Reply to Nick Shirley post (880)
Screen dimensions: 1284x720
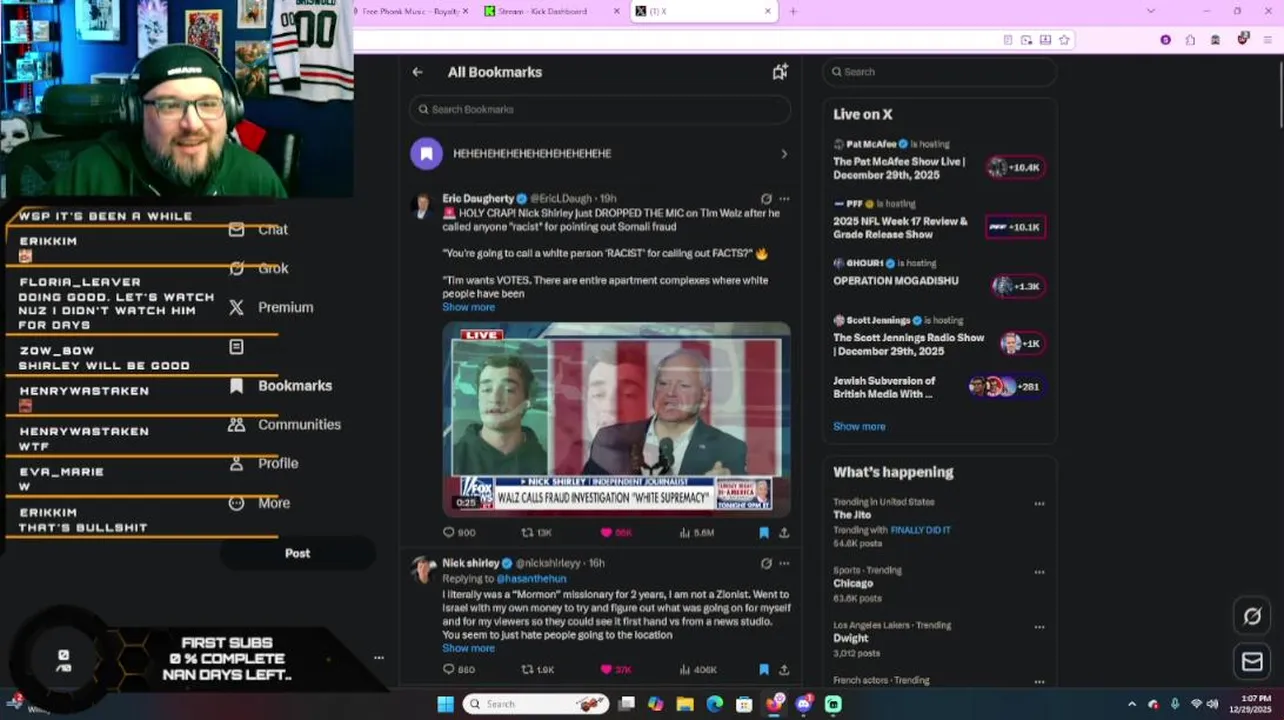pos(459,669)
